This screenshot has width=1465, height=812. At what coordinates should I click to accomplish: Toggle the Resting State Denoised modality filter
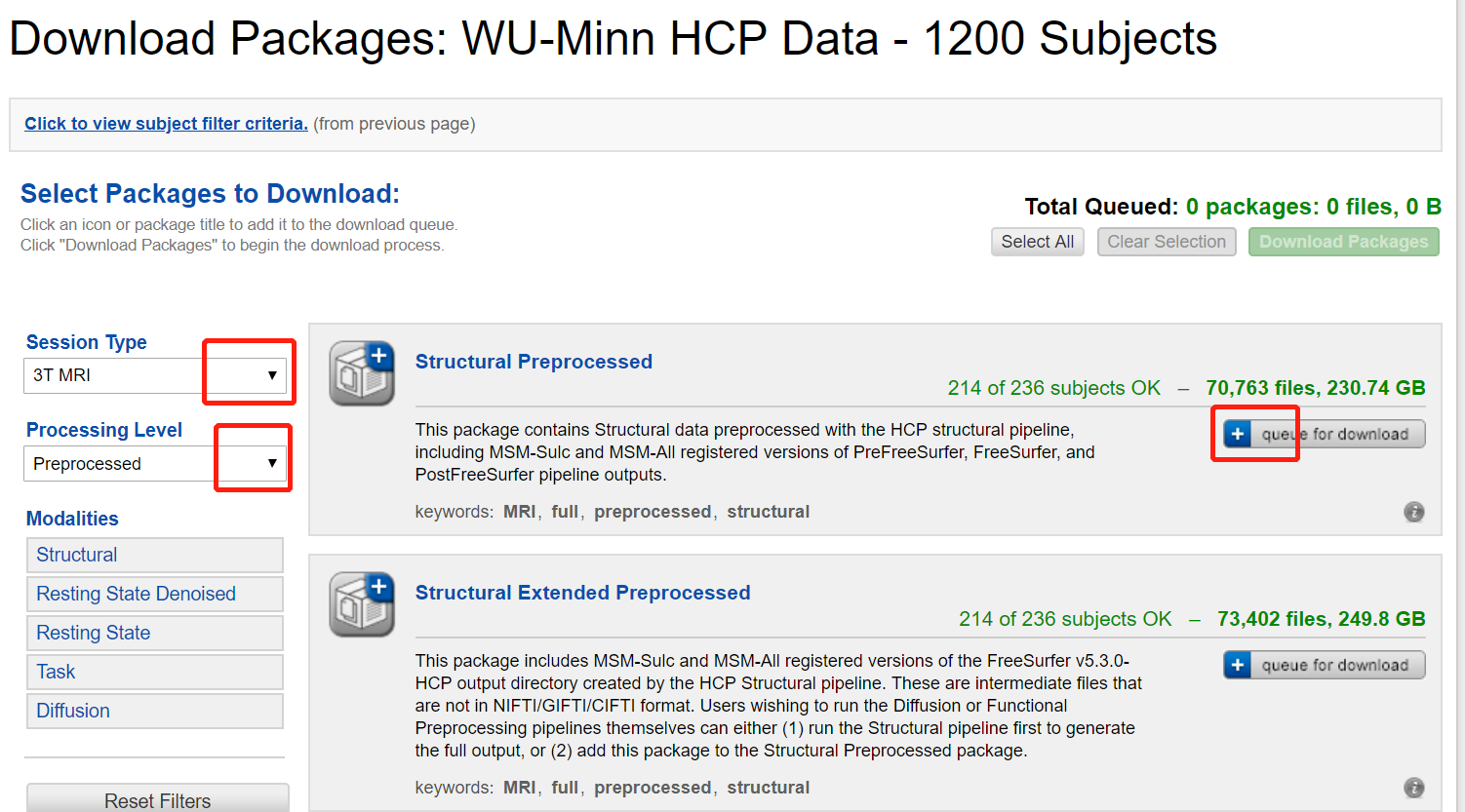point(155,594)
